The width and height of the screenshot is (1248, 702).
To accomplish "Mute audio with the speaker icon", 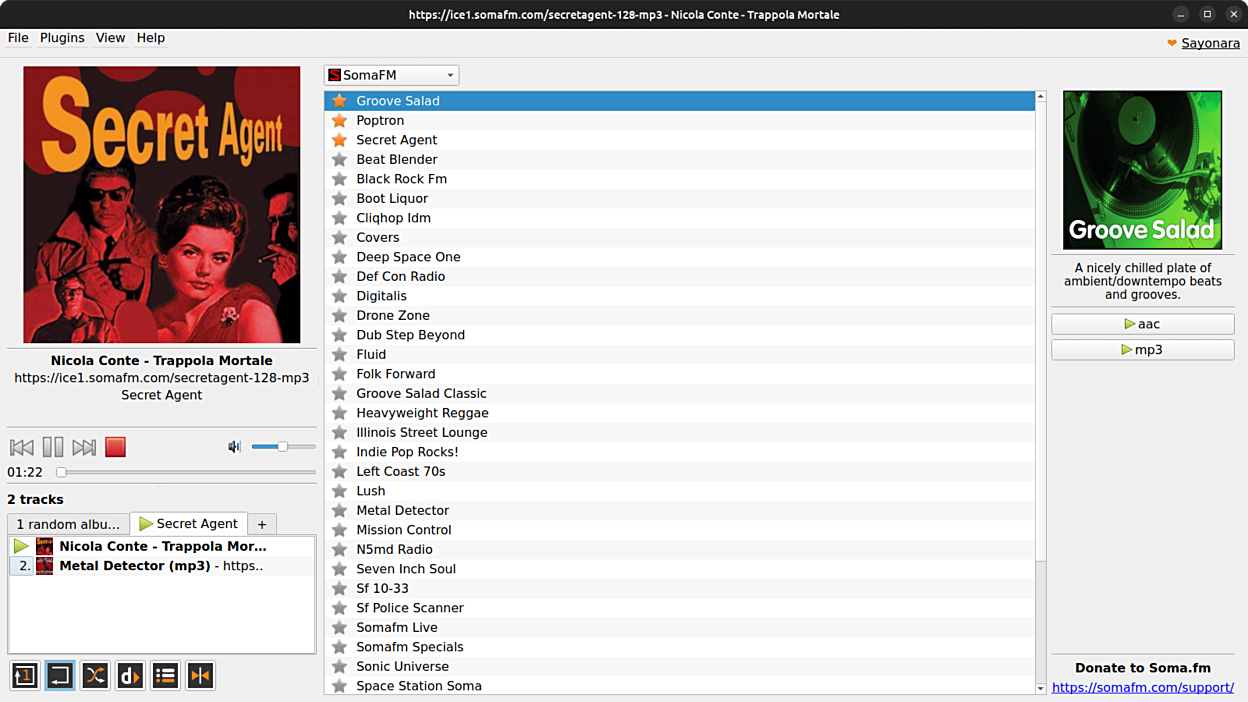I will pos(234,447).
